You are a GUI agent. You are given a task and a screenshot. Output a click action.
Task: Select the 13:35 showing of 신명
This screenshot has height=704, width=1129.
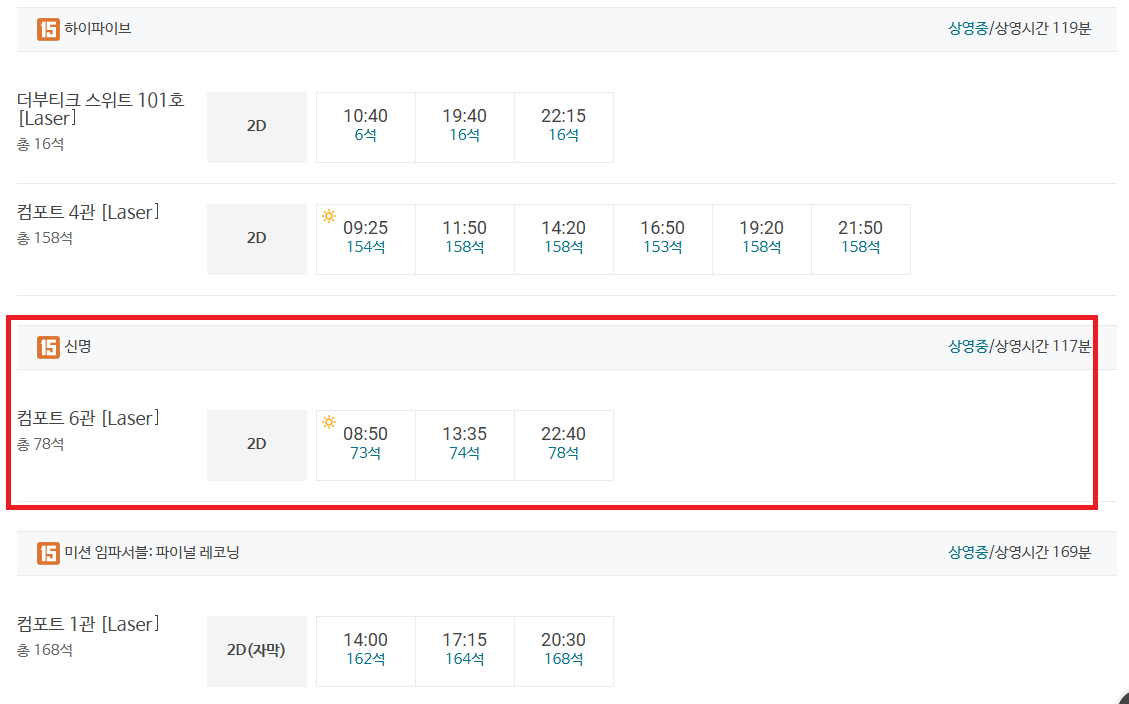click(x=464, y=445)
